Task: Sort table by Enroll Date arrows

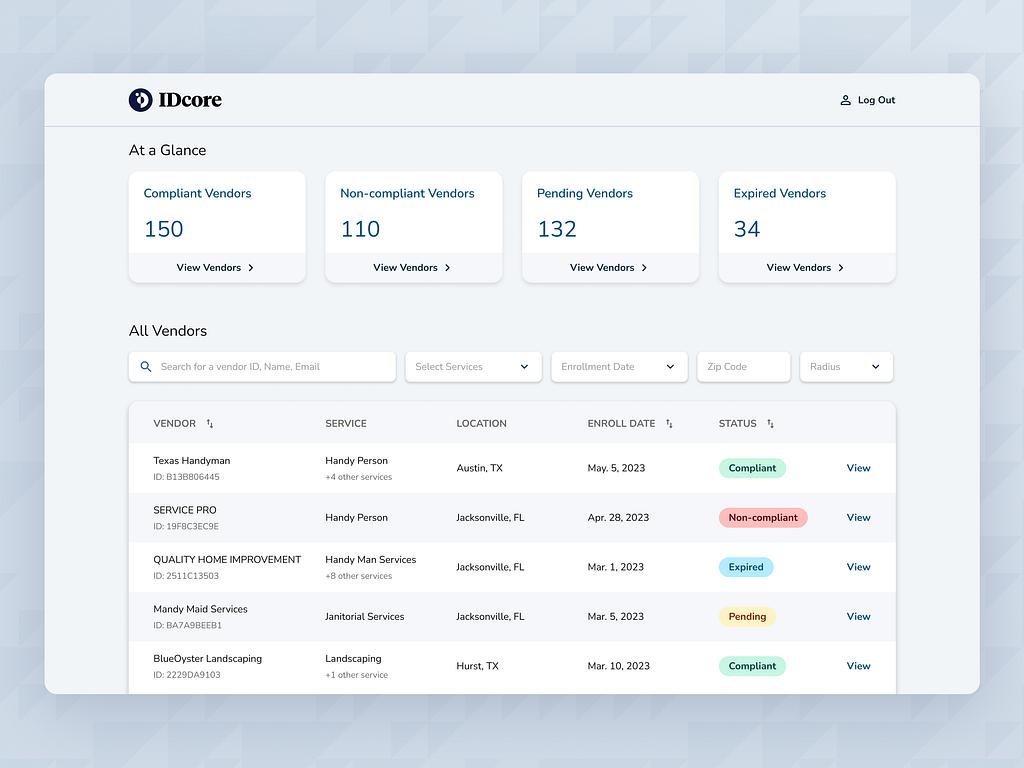Action: [669, 424]
